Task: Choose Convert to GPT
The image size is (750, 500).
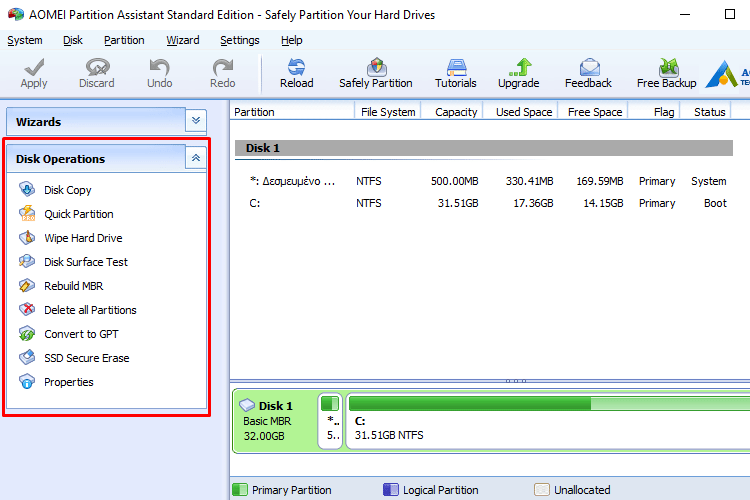Action: click(x=81, y=334)
